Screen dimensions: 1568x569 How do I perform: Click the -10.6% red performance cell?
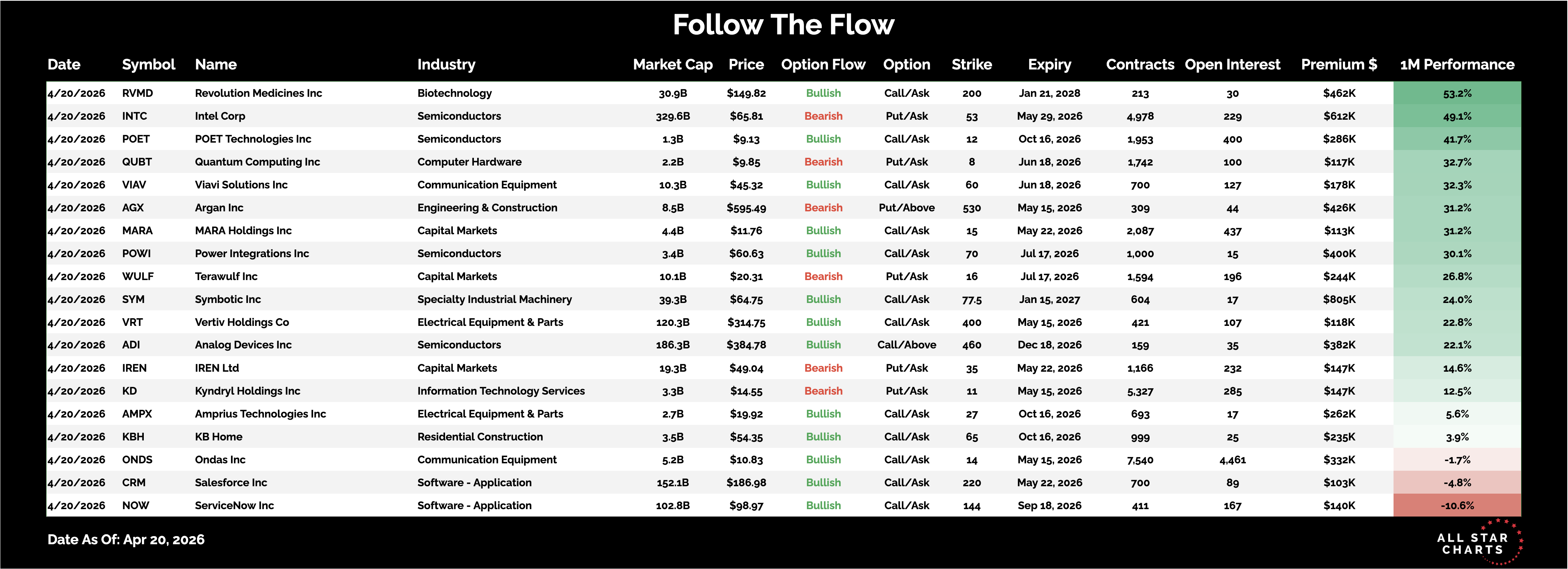pyautogui.click(x=1457, y=506)
